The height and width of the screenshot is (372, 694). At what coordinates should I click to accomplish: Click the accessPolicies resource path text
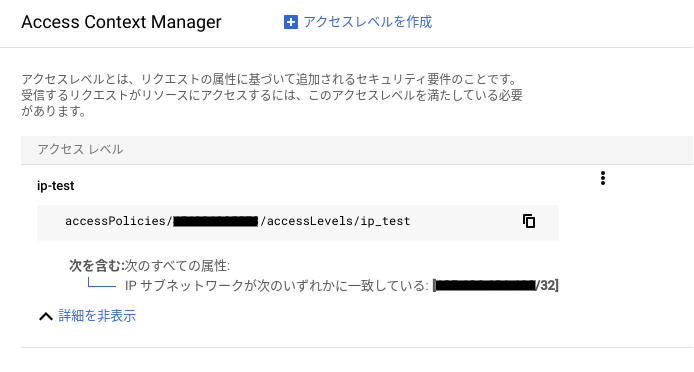pyautogui.click(x=238, y=221)
